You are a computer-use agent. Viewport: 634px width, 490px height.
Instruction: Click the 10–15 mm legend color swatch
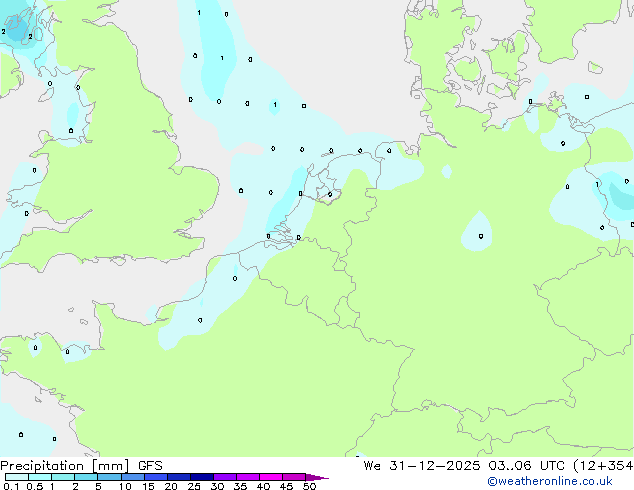(133, 477)
